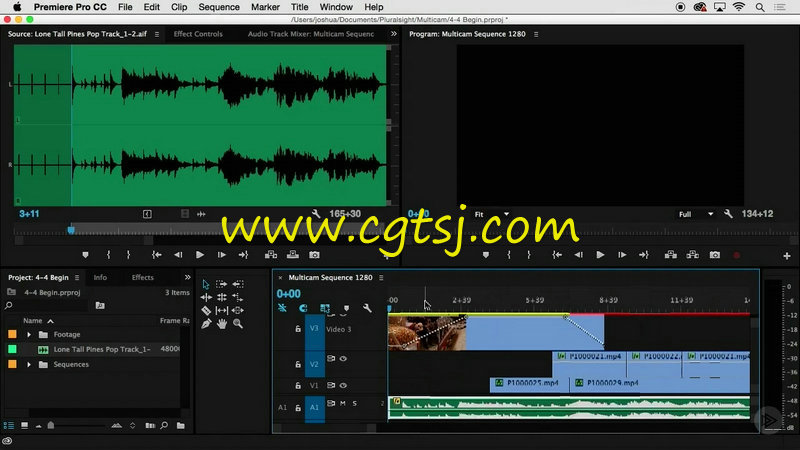Open Automate to Sequence in Project panel
This screenshot has width=800, height=450.
[150, 425]
